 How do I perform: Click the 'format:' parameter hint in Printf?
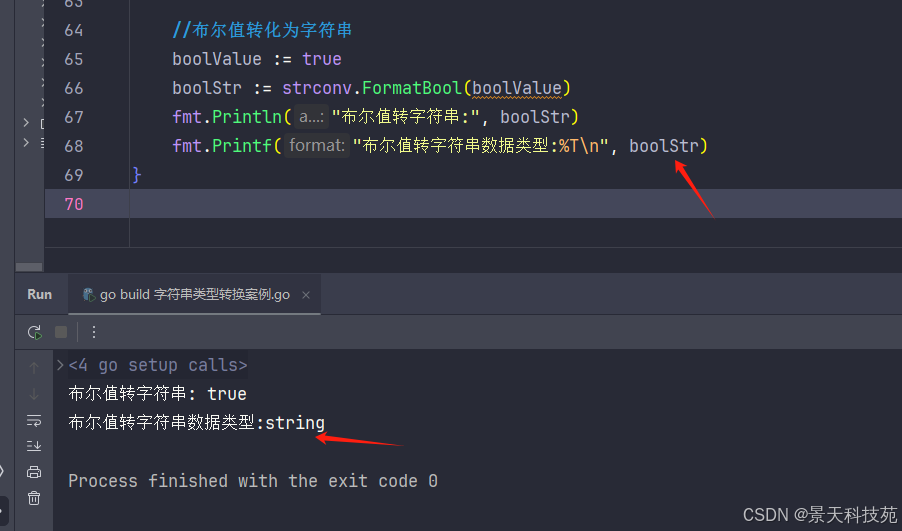[x=317, y=146]
